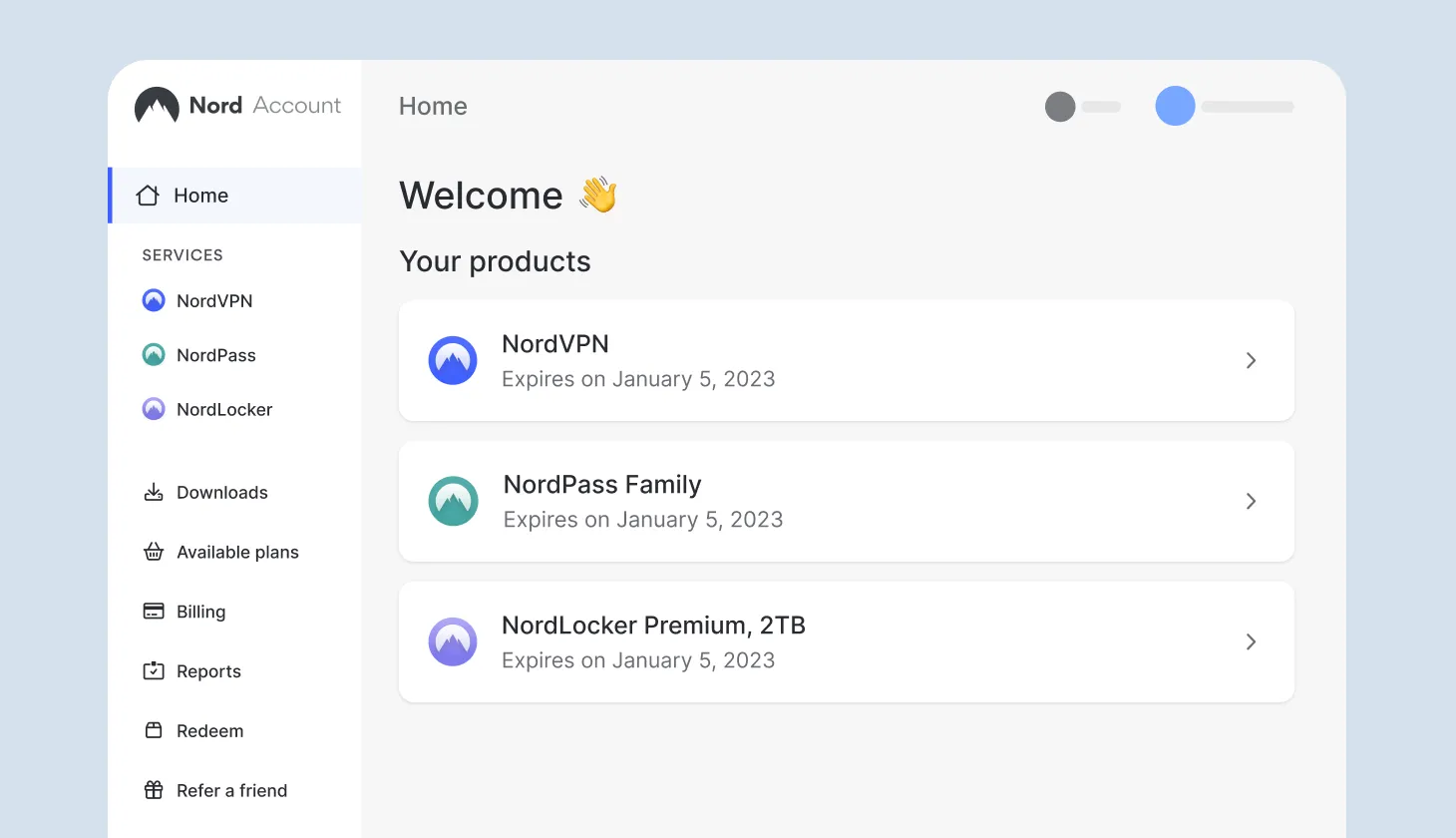Expand the NordVPN product card chevron
The image size is (1456, 838).
(x=1251, y=360)
